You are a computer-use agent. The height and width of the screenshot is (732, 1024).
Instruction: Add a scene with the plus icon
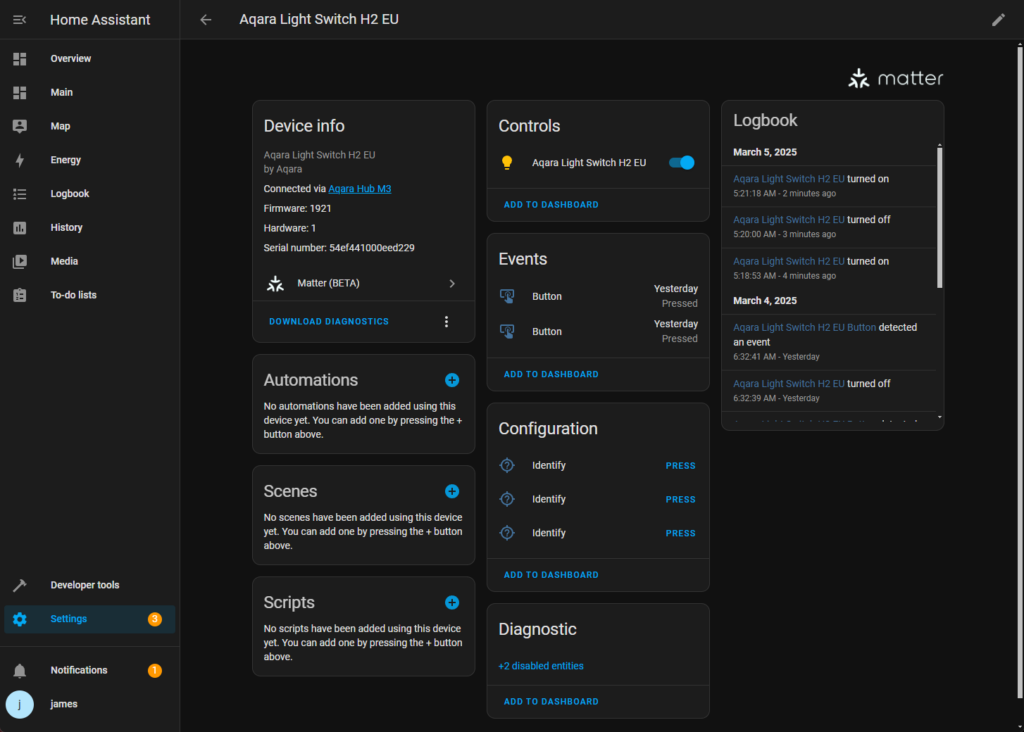click(452, 491)
